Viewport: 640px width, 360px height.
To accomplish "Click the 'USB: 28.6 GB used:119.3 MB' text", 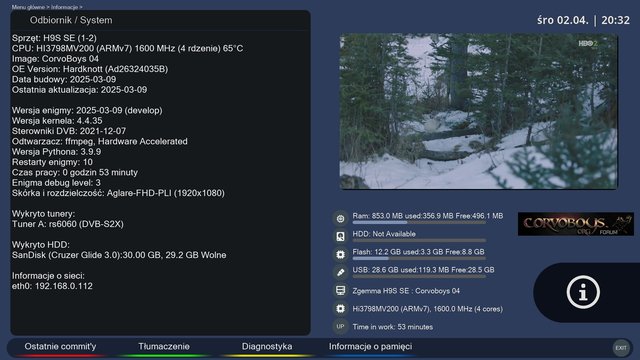I will click(x=423, y=270).
